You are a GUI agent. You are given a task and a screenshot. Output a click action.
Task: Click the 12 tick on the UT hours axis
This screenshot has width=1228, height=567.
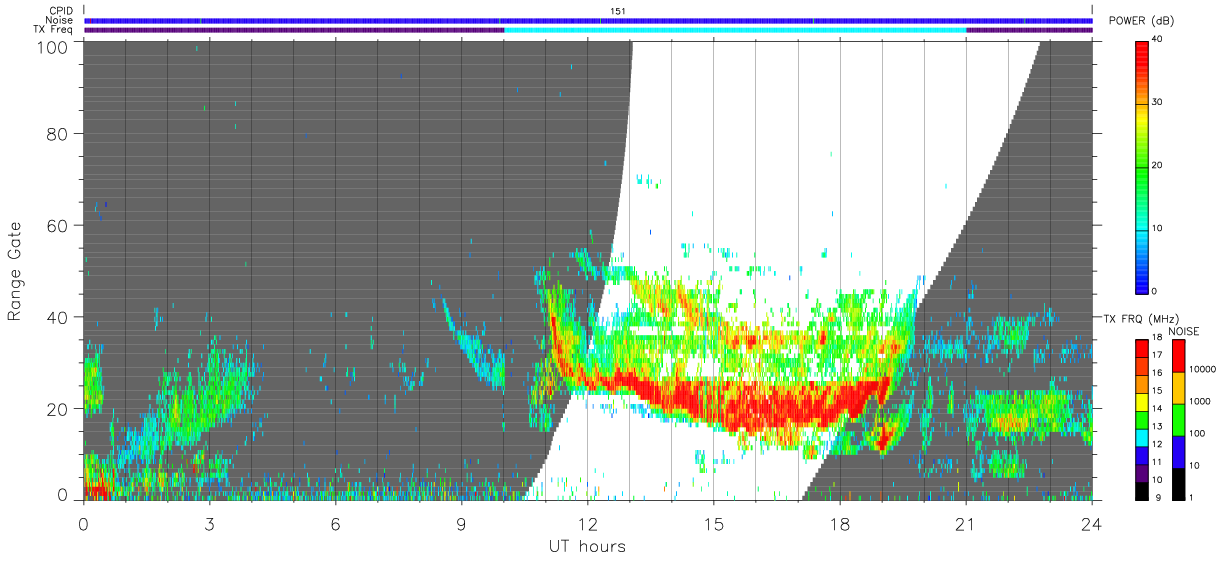(588, 523)
